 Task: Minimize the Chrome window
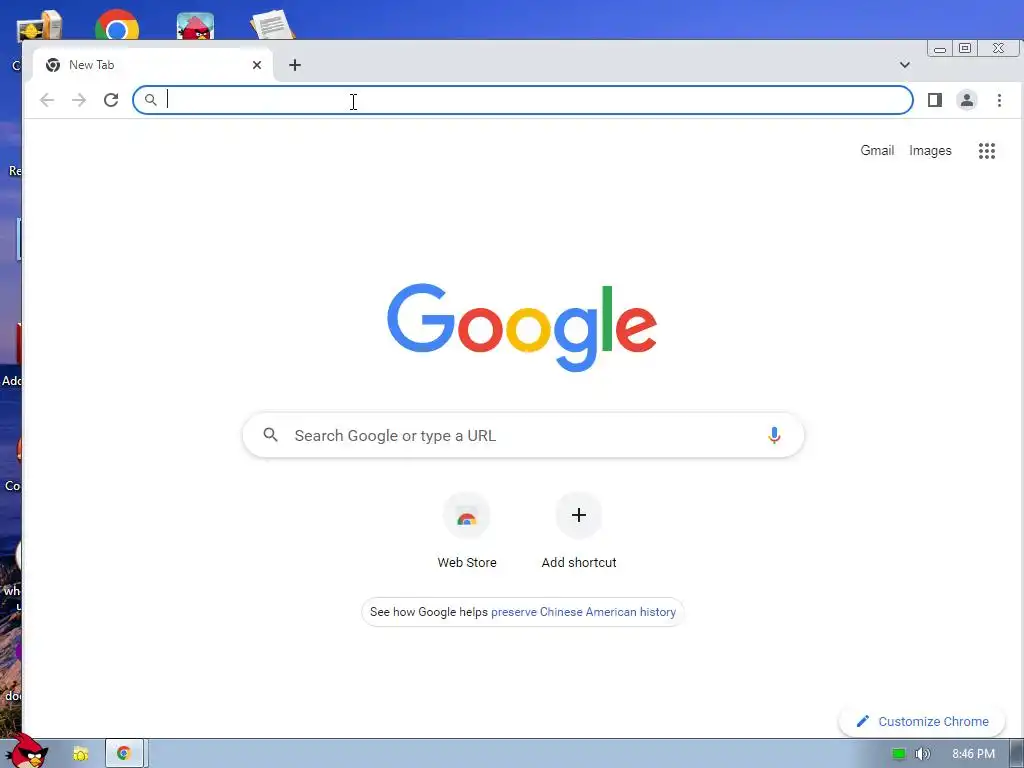[940, 49]
